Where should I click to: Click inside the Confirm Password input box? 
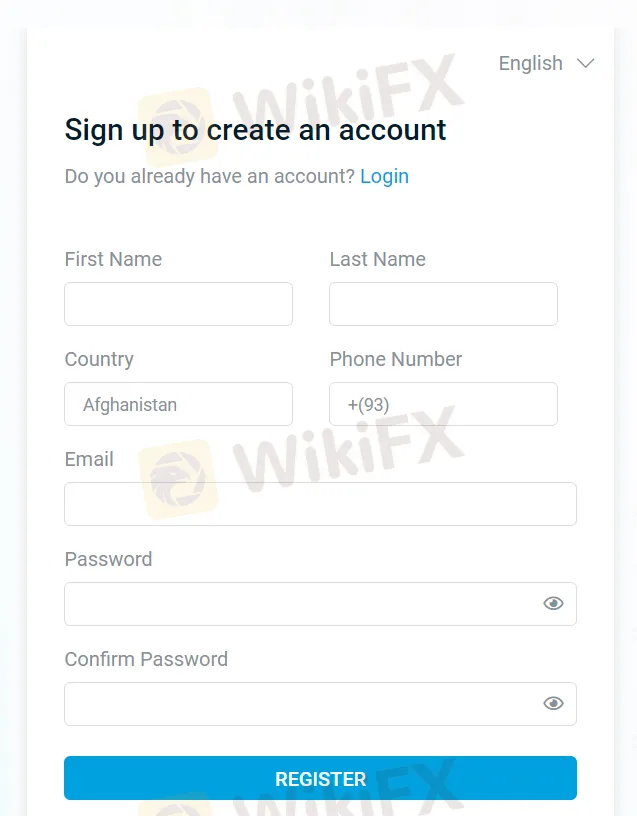click(300, 704)
